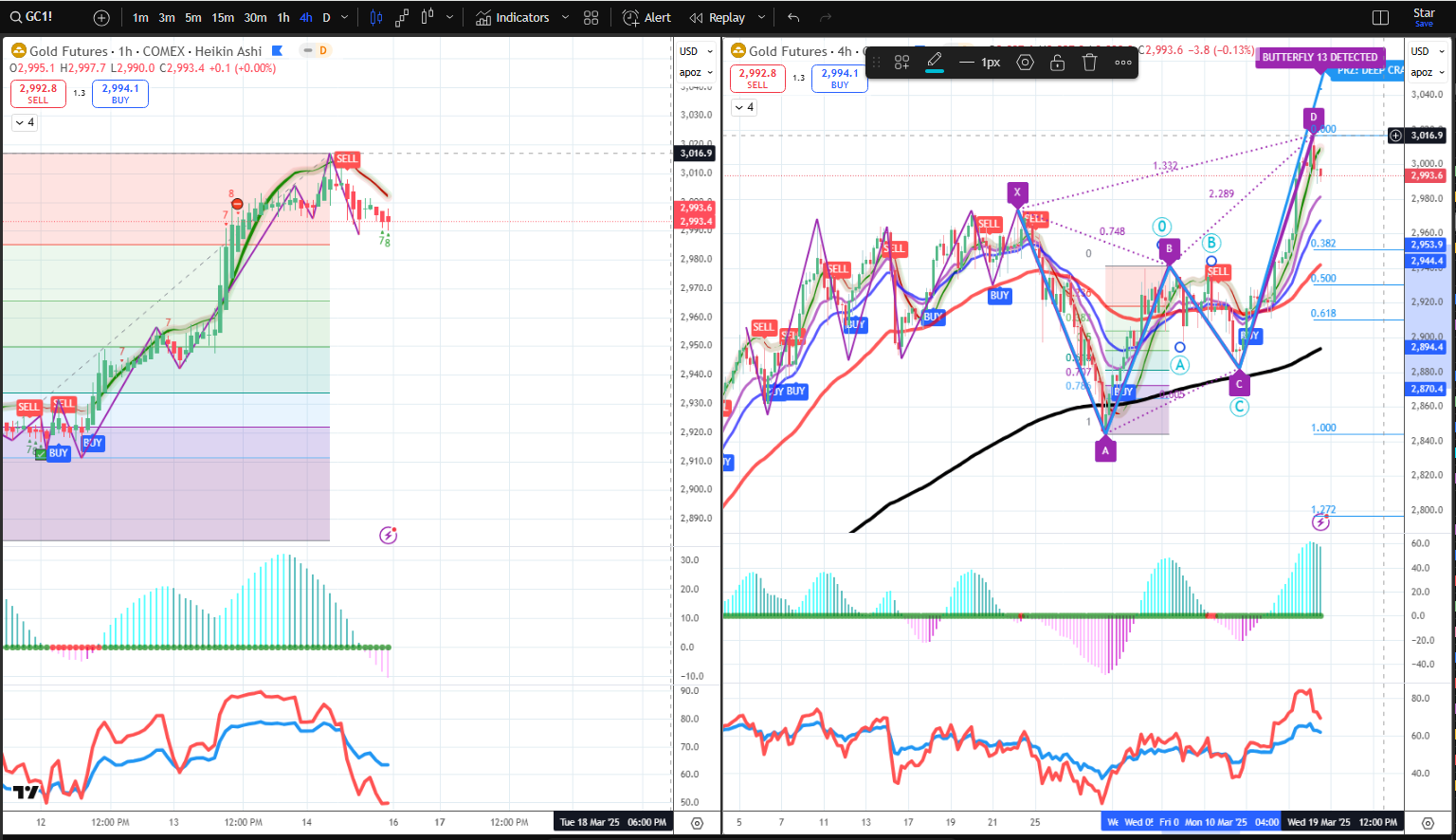Expand the Replay options dropdown
The height and width of the screenshot is (840, 1456).
(761, 17)
